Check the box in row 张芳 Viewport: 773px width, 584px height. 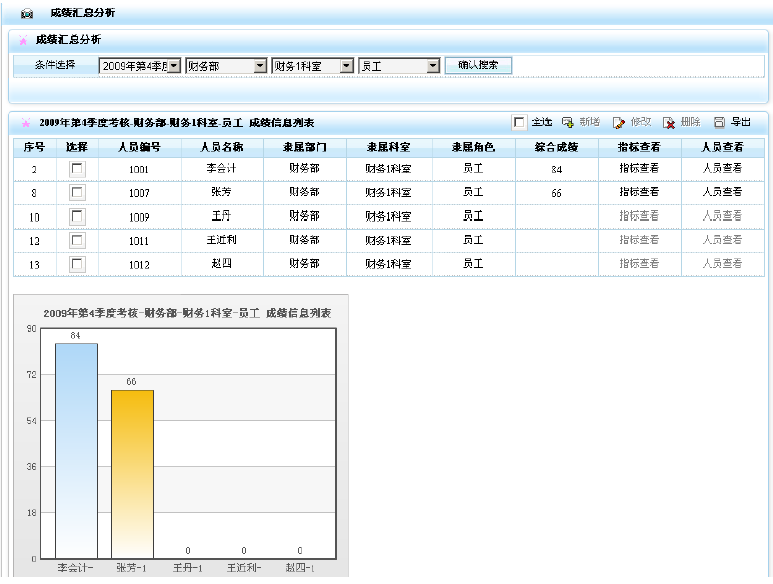point(77,193)
